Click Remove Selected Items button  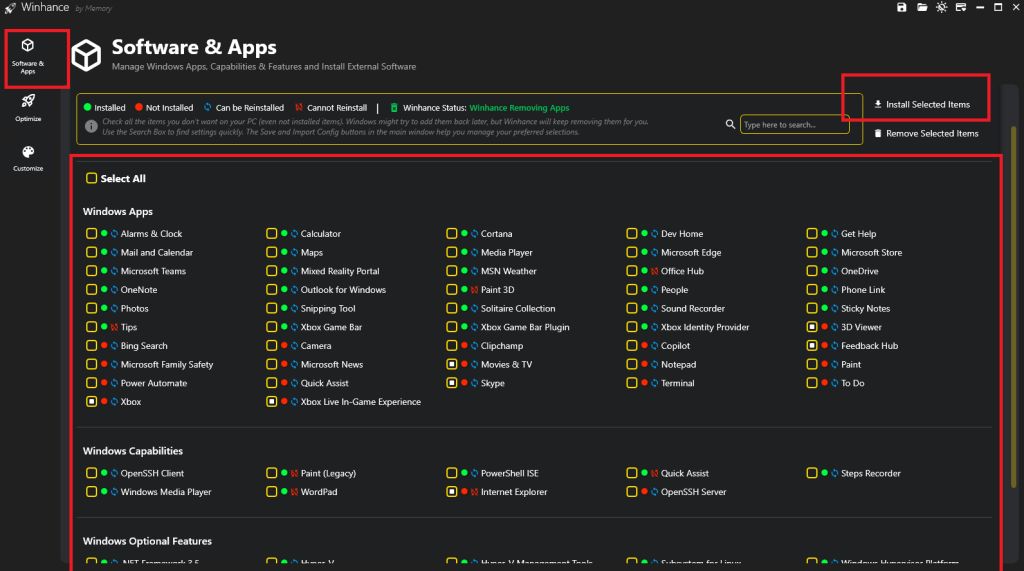pos(926,133)
